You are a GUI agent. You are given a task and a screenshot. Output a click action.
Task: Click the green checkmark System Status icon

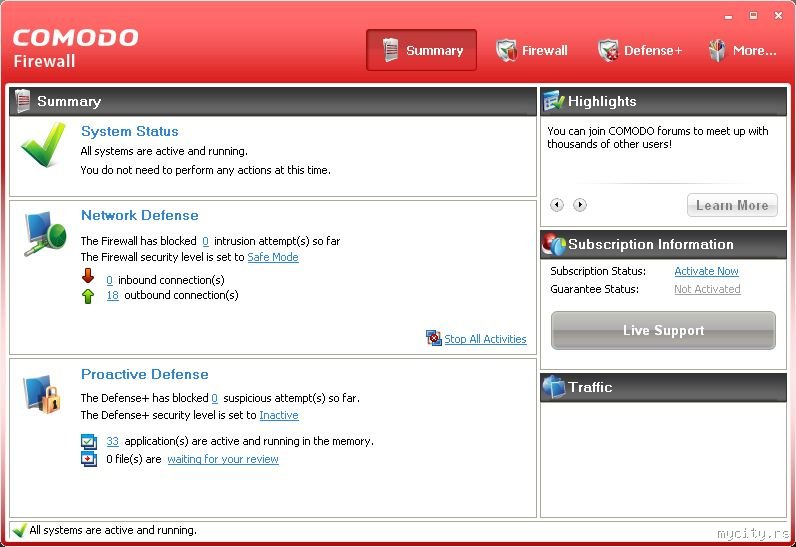click(44, 144)
